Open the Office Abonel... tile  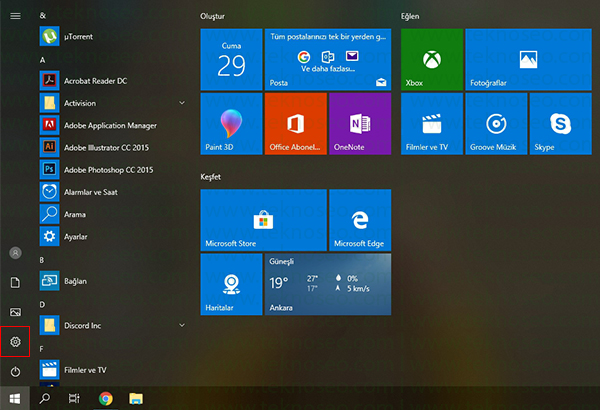pos(296,124)
